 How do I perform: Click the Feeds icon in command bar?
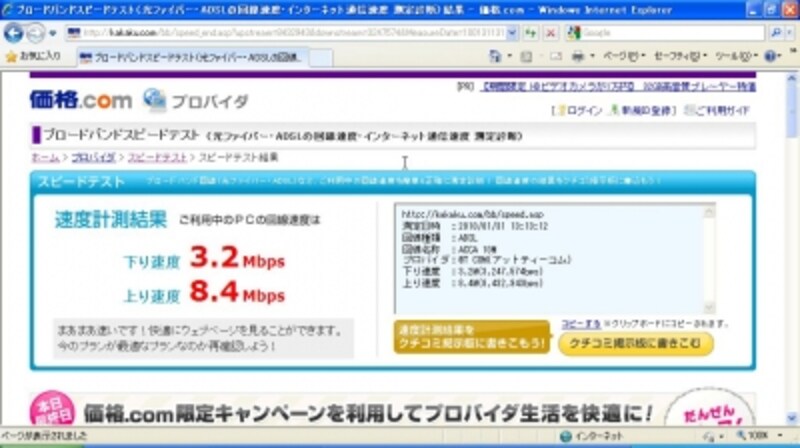(527, 56)
